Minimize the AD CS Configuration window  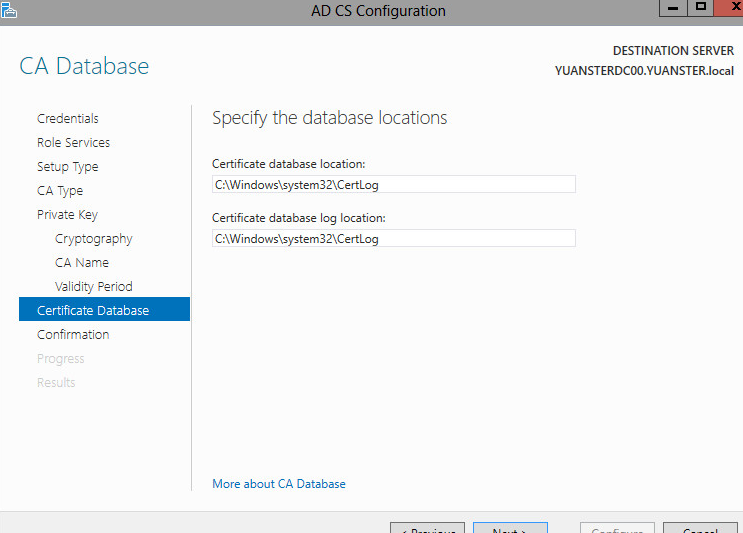673,8
